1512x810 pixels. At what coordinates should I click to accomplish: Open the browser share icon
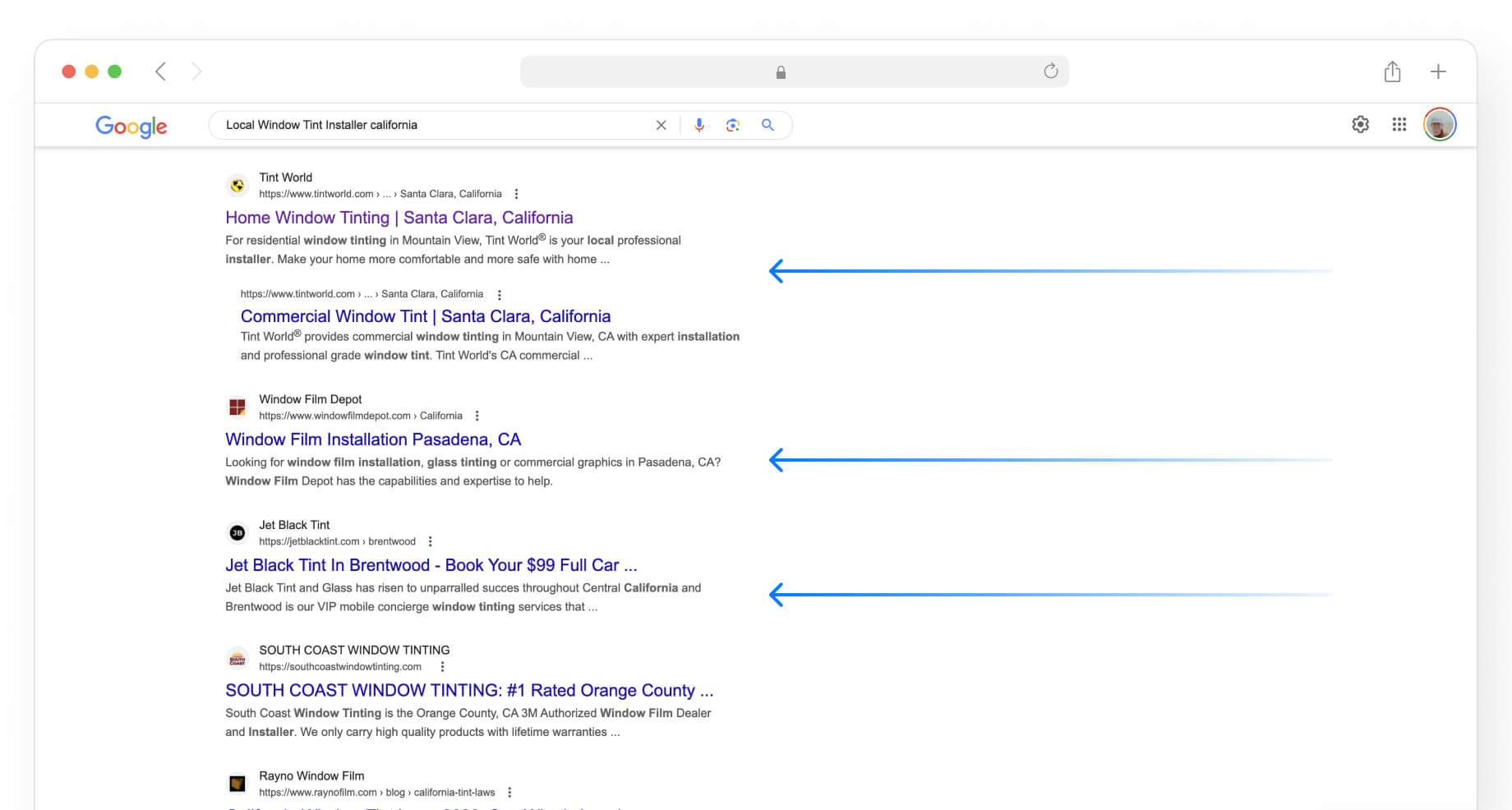(1392, 71)
